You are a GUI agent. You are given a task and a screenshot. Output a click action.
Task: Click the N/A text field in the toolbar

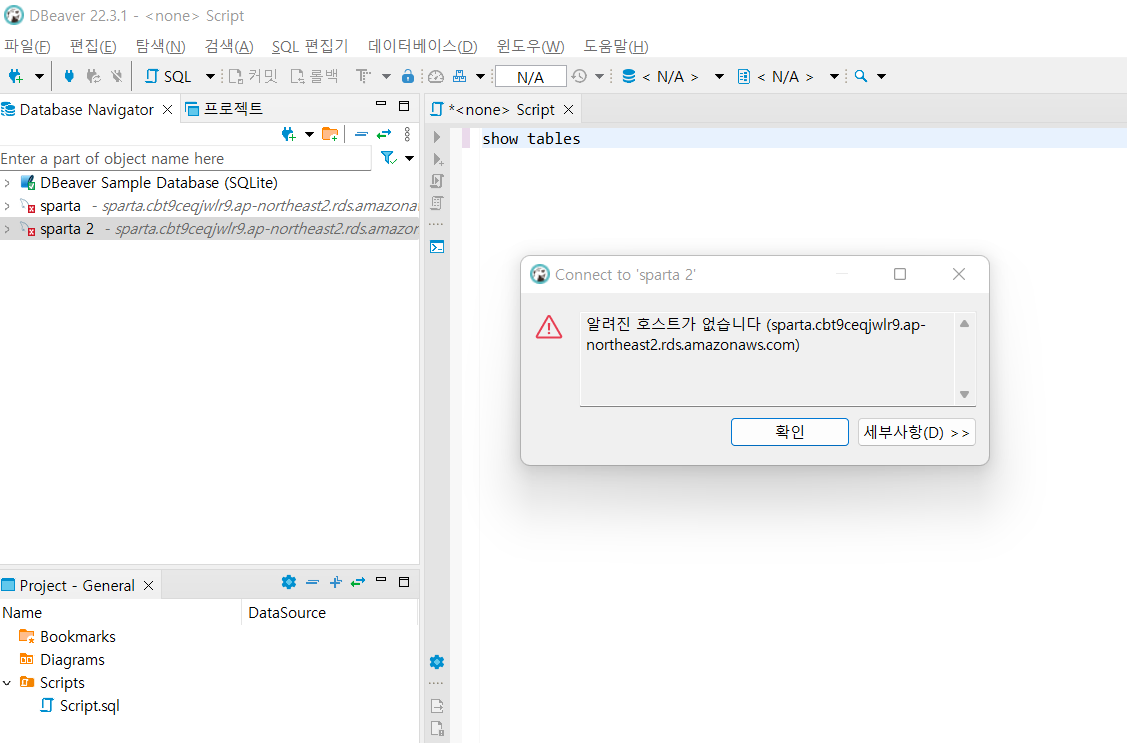530,77
